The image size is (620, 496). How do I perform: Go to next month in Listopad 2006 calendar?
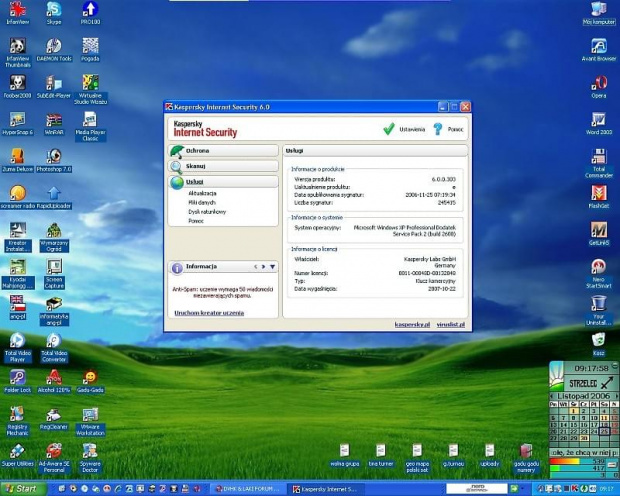click(x=616, y=396)
